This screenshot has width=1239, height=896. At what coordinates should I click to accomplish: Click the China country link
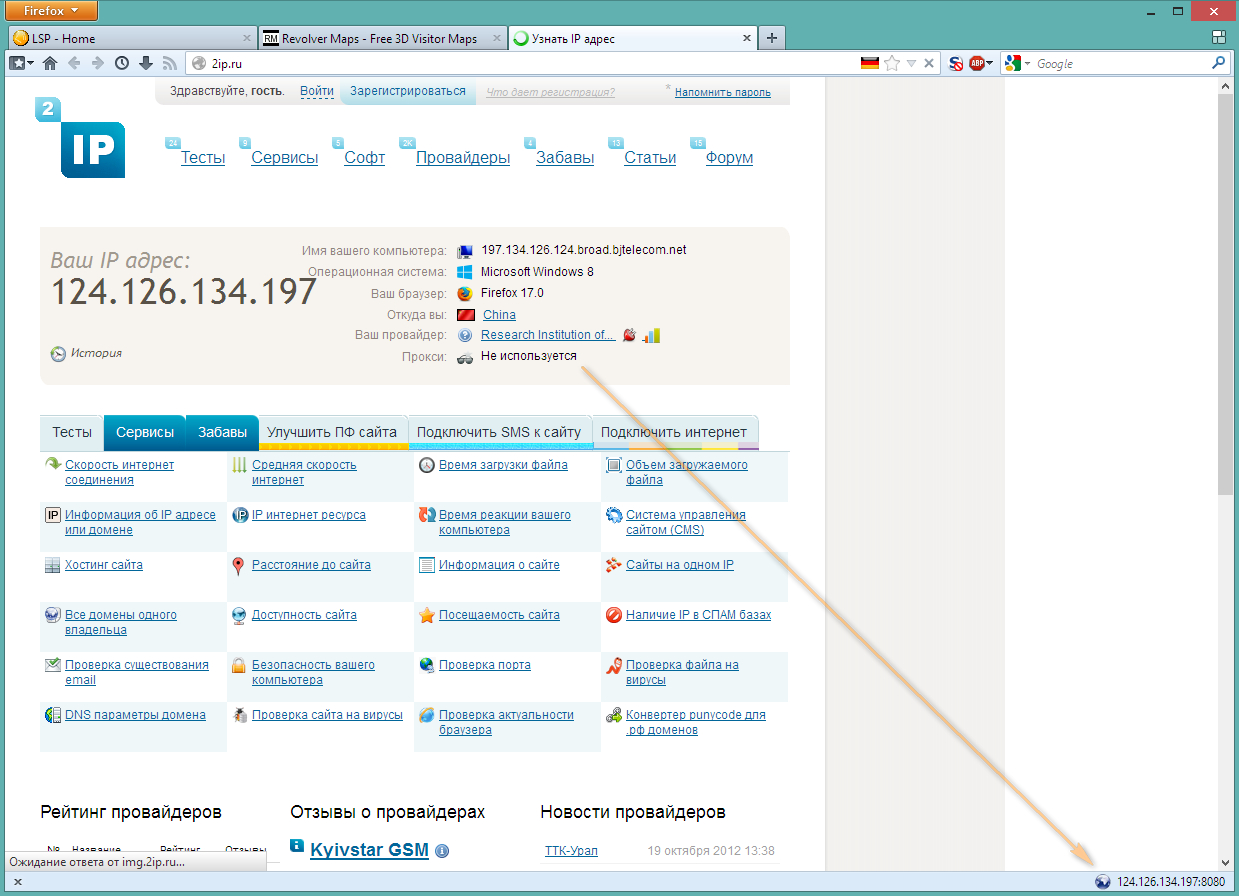tap(499, 315)
